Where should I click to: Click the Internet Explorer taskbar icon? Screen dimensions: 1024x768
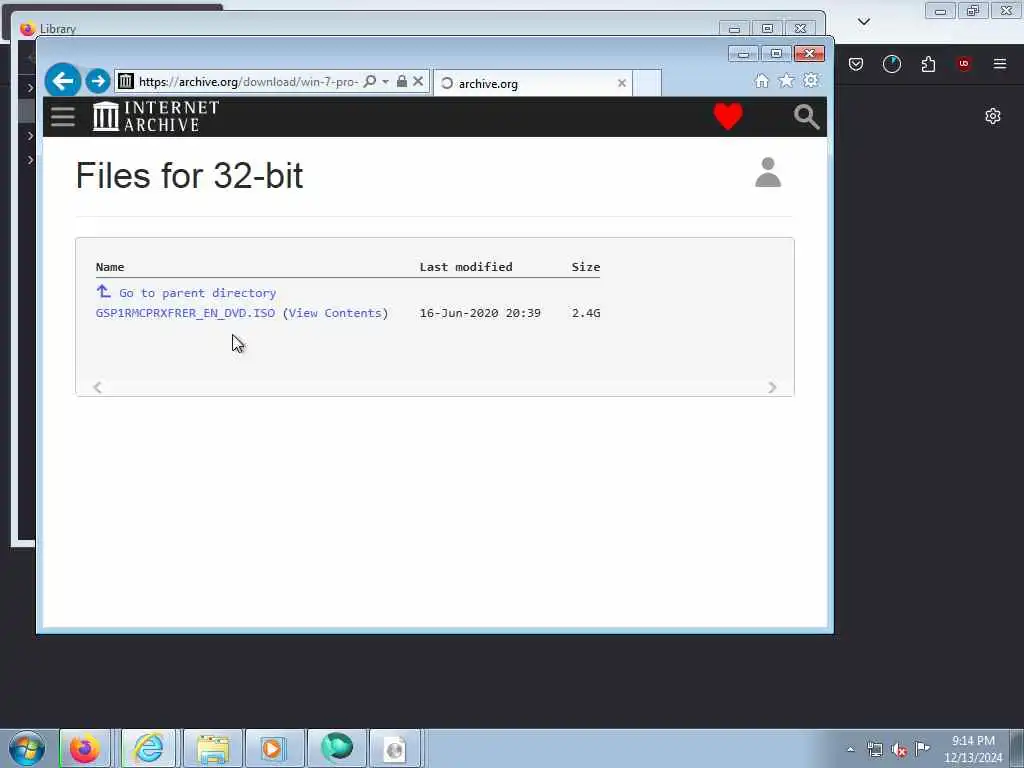tap(148, 748)
